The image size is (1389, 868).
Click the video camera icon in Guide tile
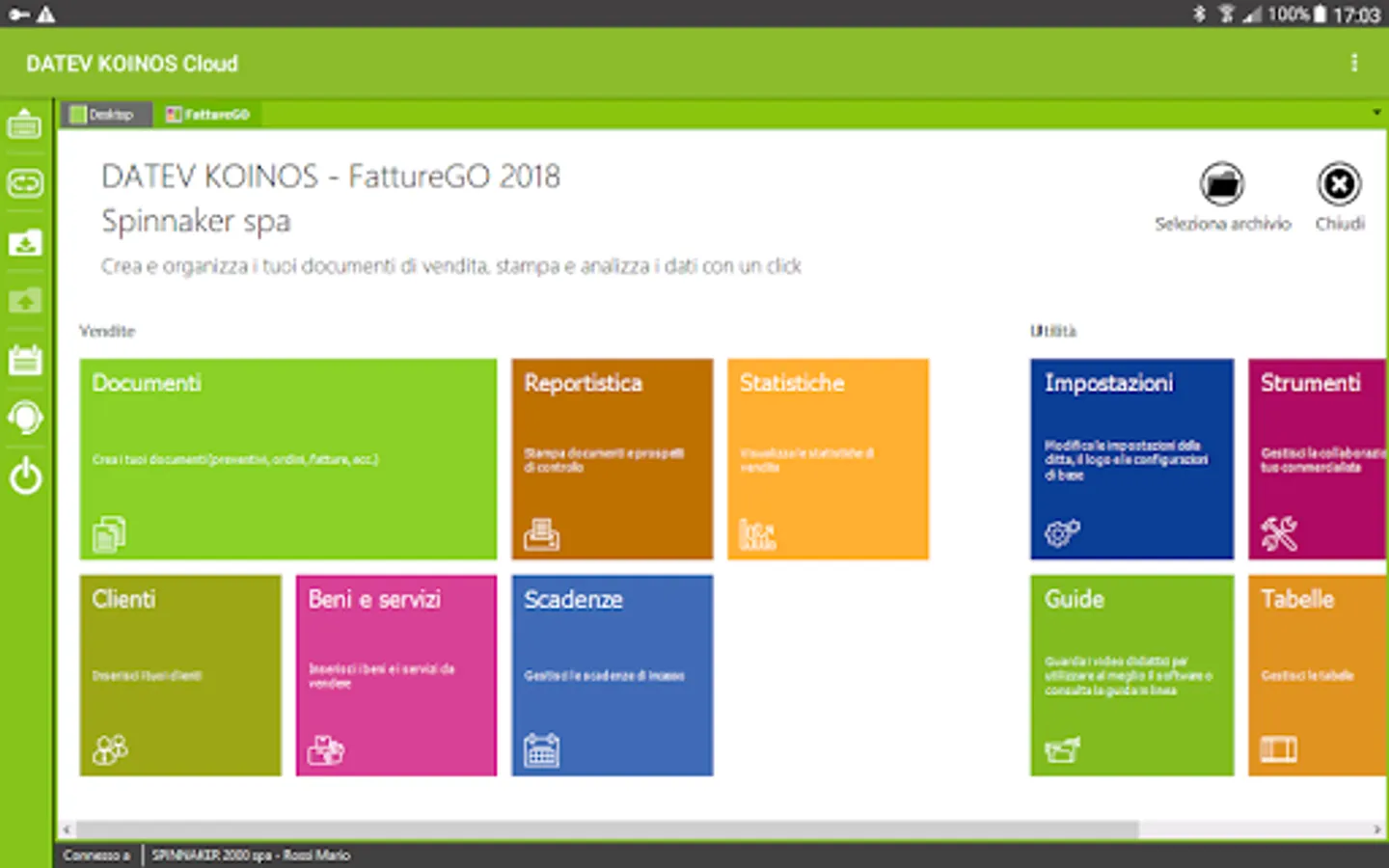pyautogui.click(x=1062, y=749)
